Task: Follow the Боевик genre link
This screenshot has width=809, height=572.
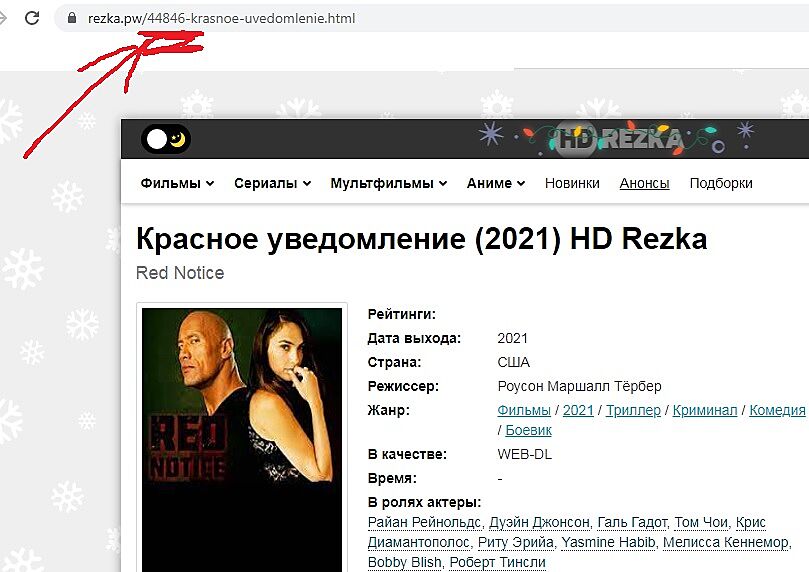Action: coord(528,430)
